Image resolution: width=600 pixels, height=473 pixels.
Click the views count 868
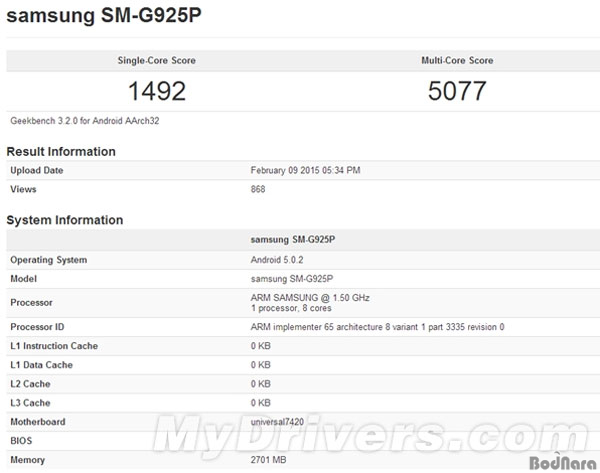tap(258, 189)
